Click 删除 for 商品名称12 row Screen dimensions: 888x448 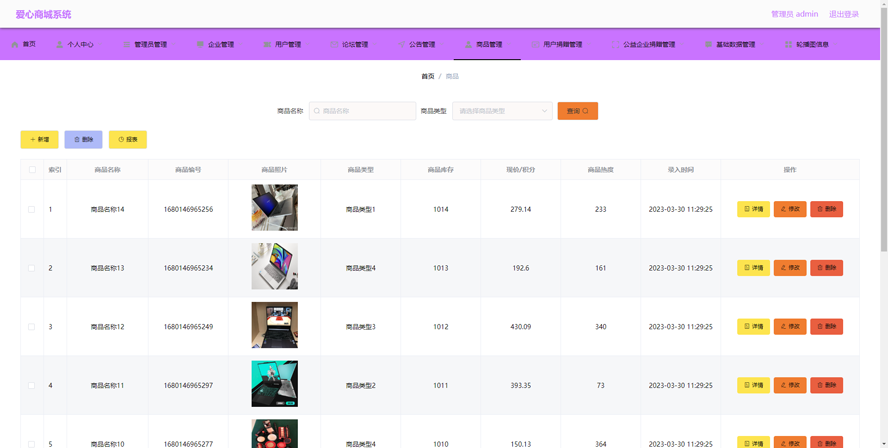826,327
